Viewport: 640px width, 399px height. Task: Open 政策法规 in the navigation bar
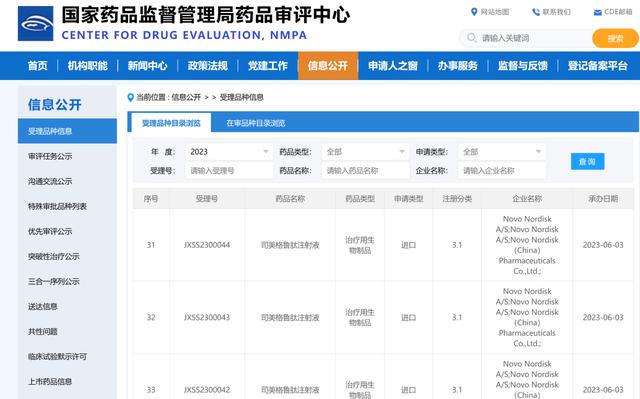(x=207, y=66)
